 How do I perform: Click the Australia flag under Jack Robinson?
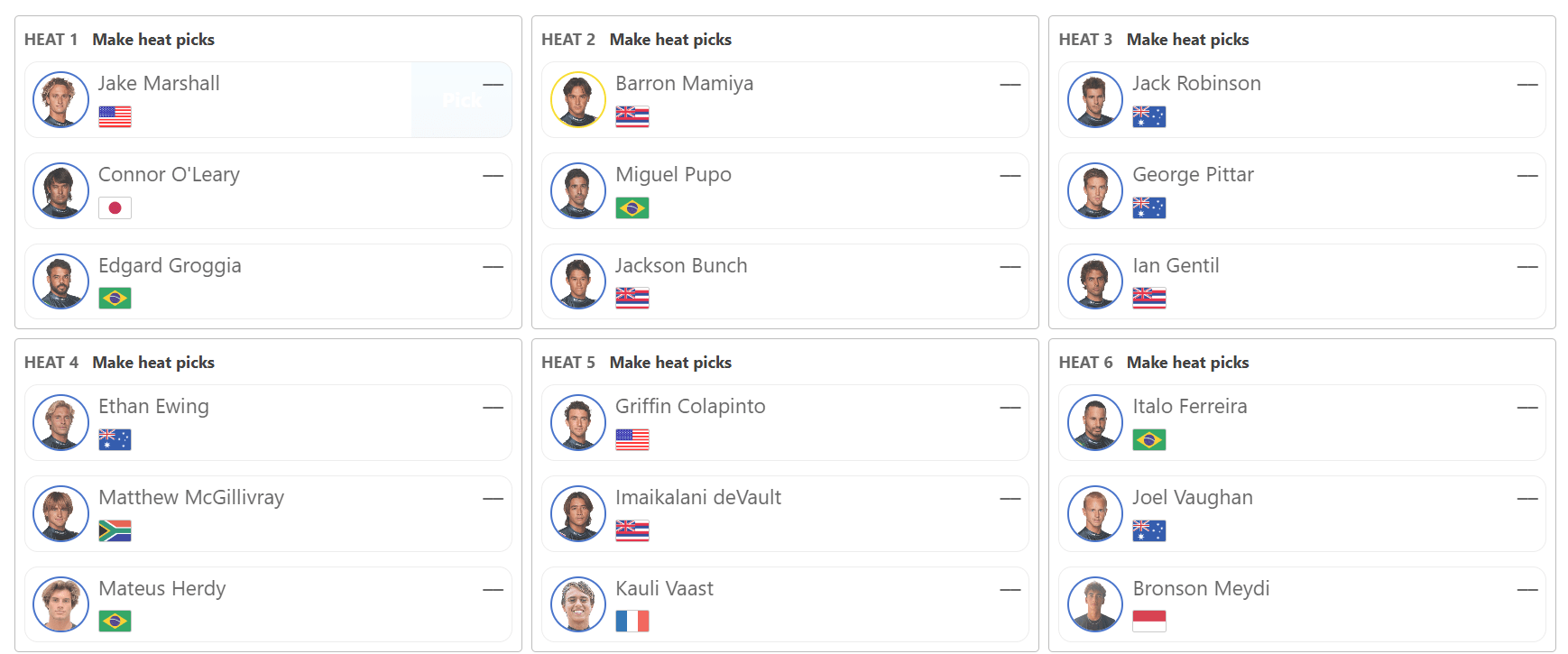tap(1148, 116)
